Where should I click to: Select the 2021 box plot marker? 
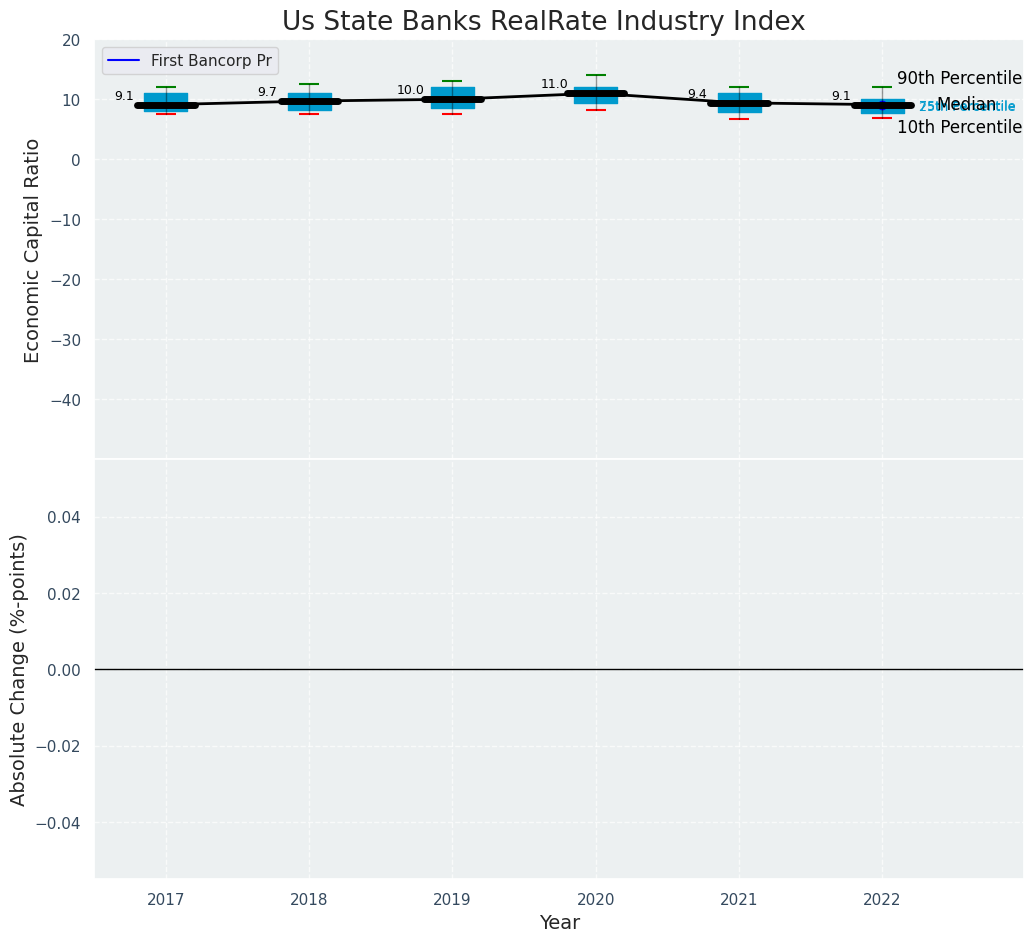point(739,102)
